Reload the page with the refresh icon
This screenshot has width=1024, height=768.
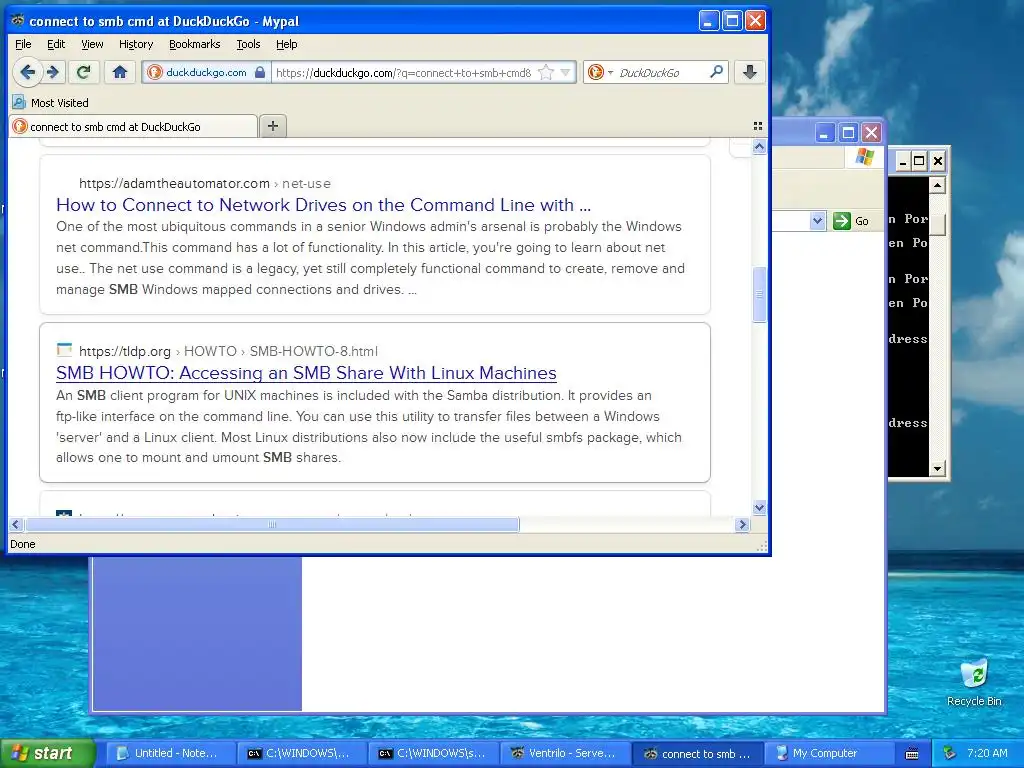(83, 72)
